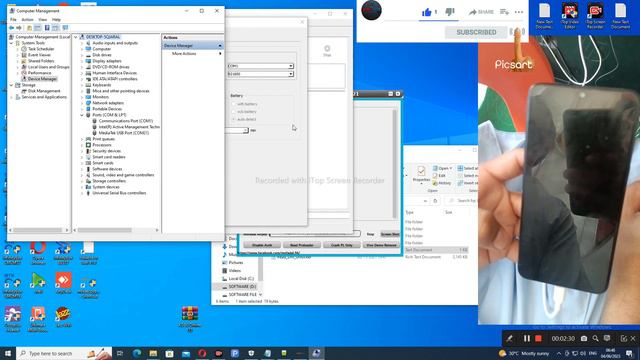
Task: Collapse Device Manager section in Actions pane
Action: tap(220, 46)
